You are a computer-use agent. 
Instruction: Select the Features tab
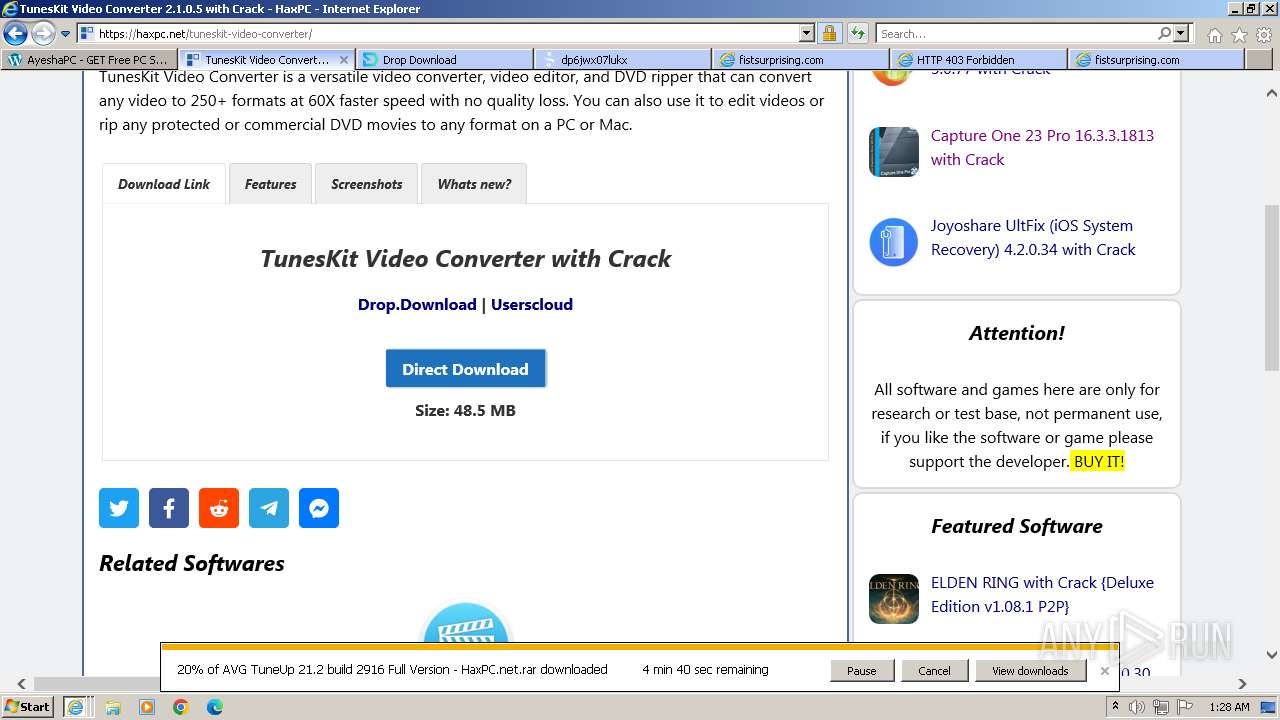click(x=270, y=184)
